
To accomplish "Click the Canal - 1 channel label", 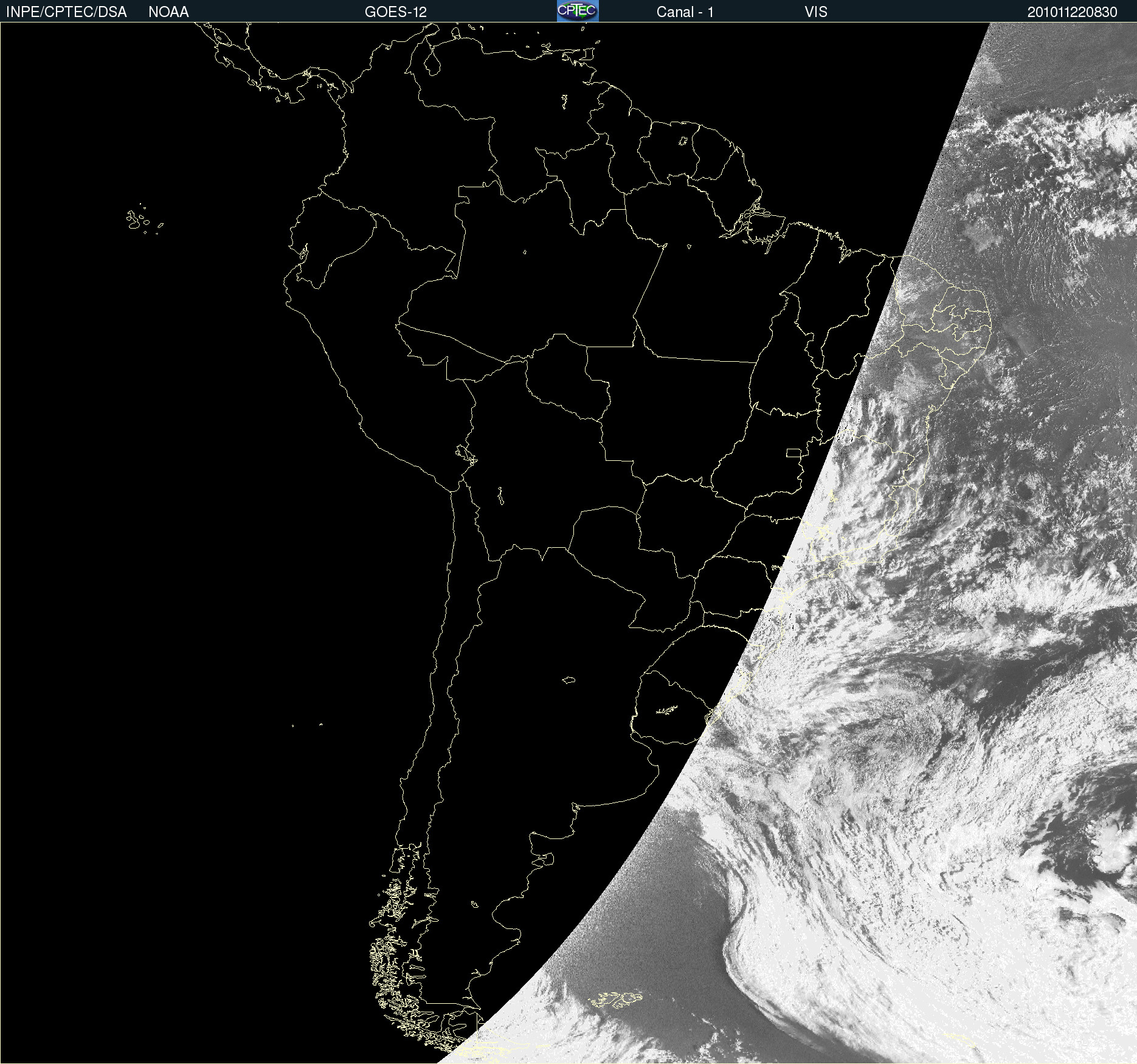I will point(685,12).
